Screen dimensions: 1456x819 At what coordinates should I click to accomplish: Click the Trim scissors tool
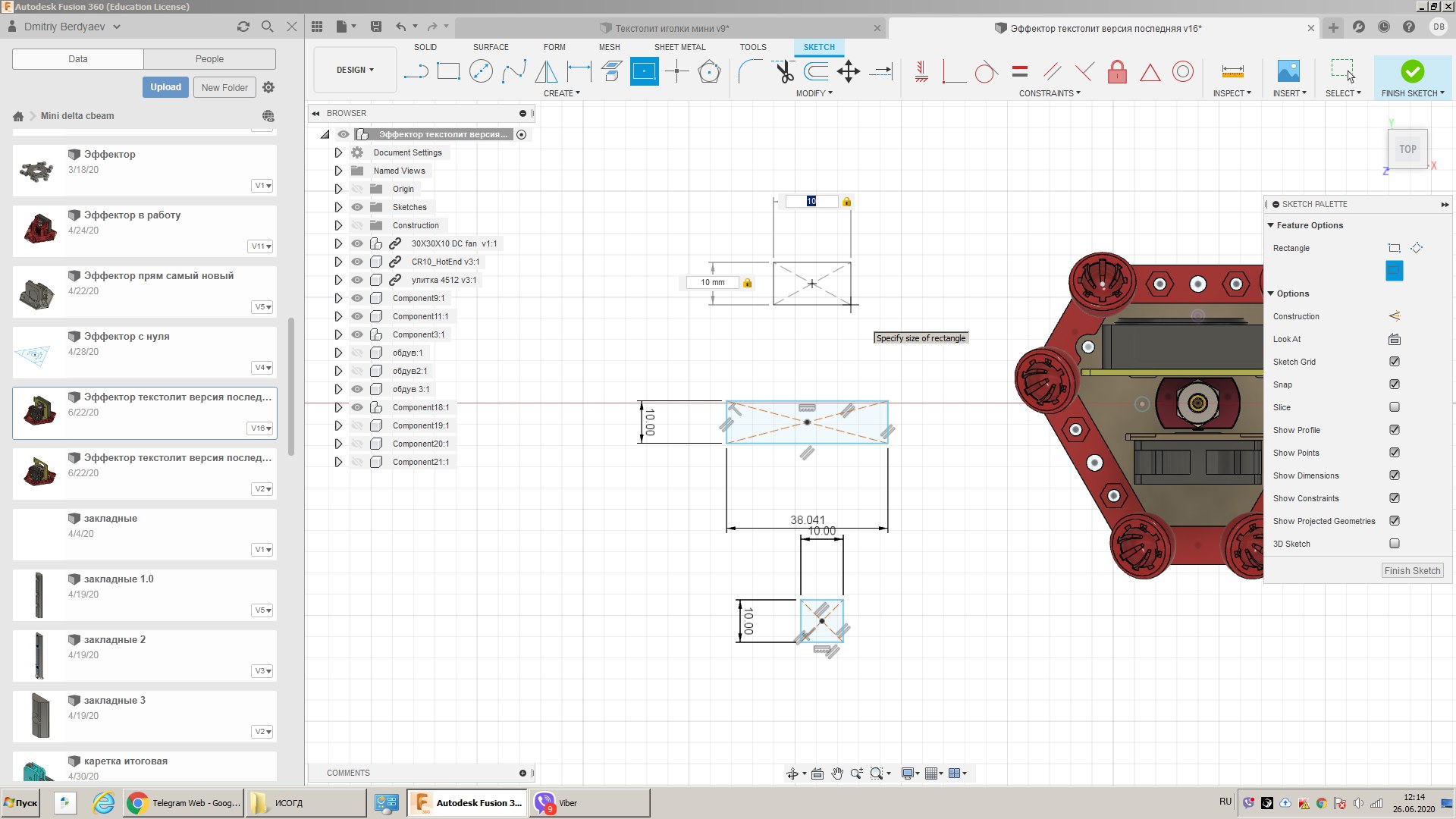(x=784, y=72)
